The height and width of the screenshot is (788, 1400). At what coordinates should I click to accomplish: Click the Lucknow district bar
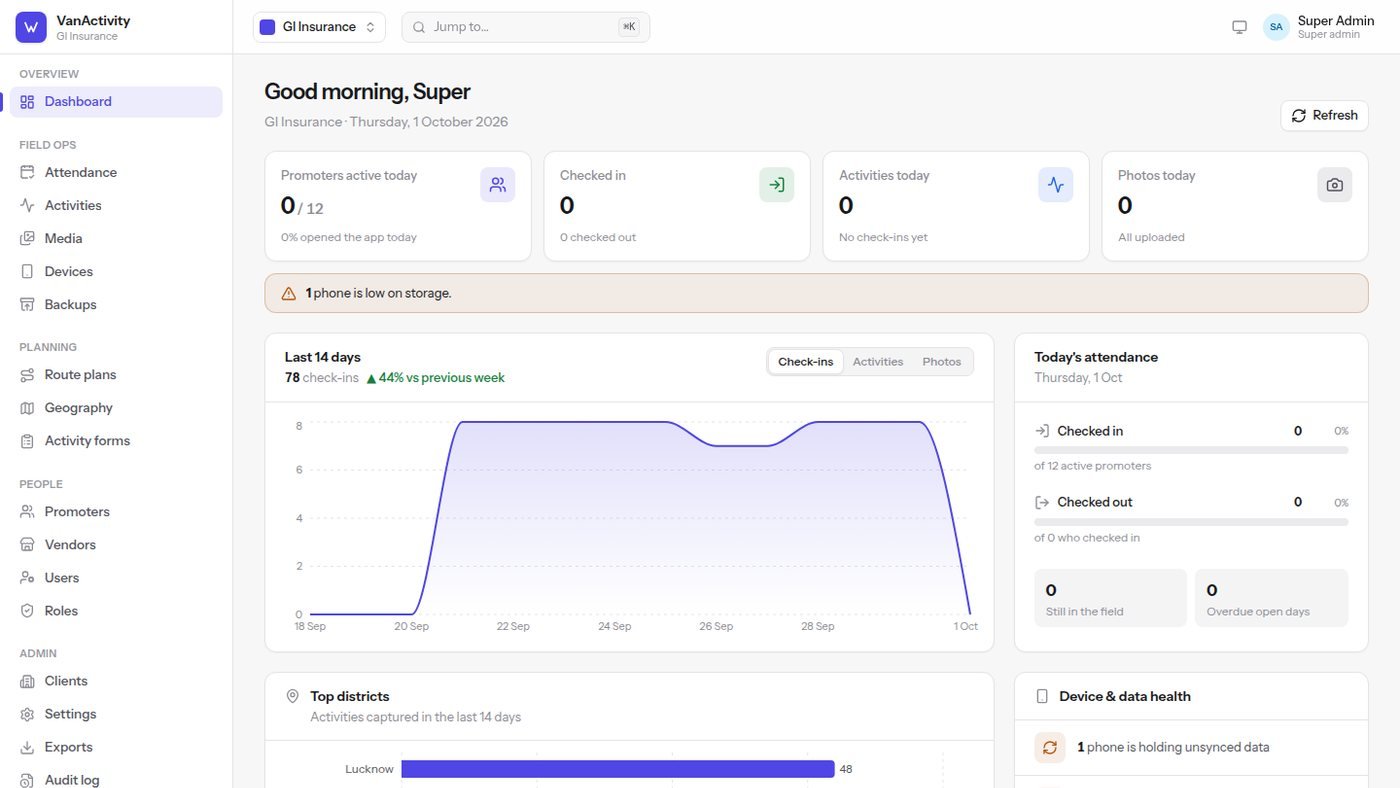[618, 769]
